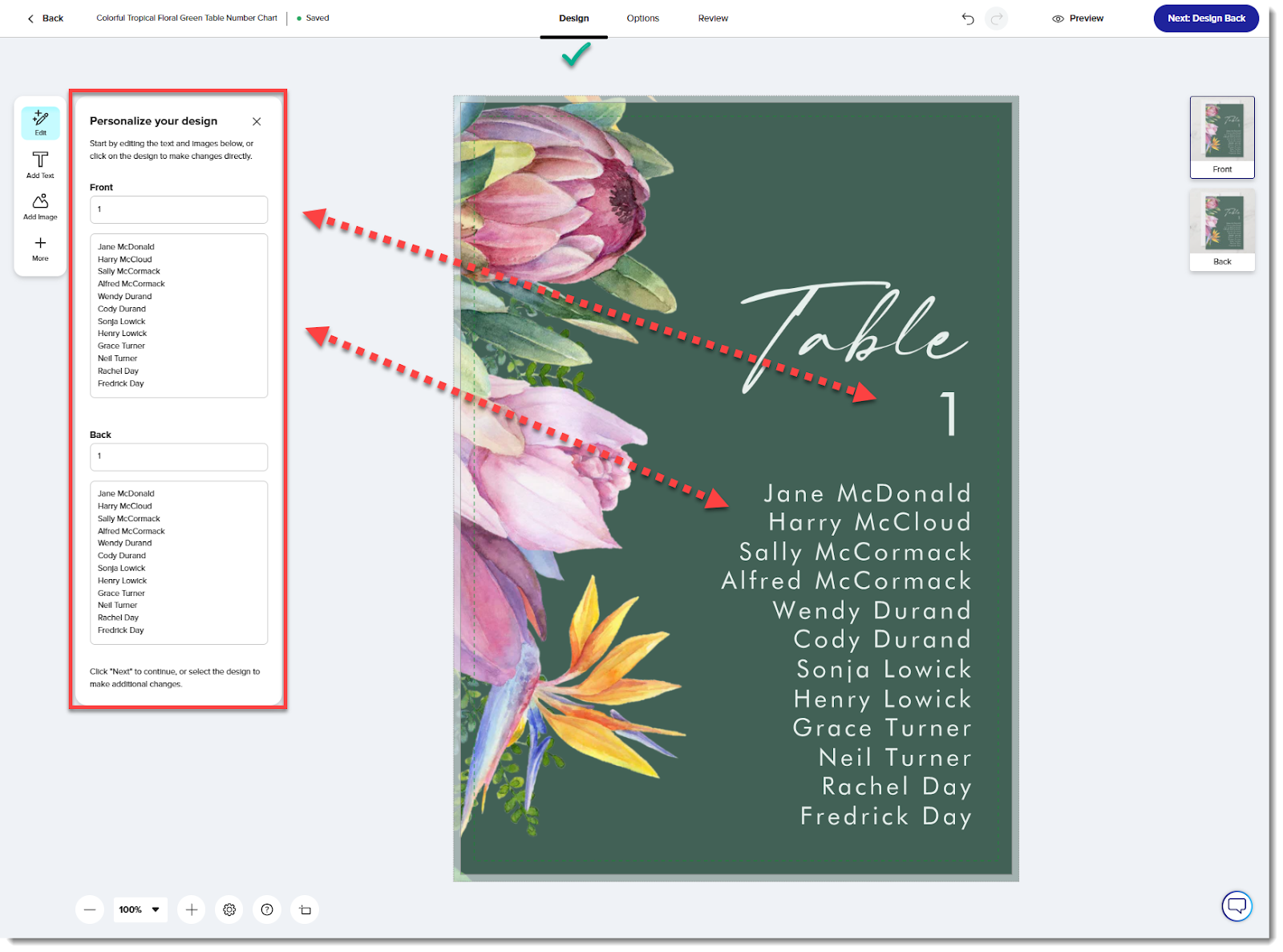Select the Back side thumbnail

[x=1222, y=230]
